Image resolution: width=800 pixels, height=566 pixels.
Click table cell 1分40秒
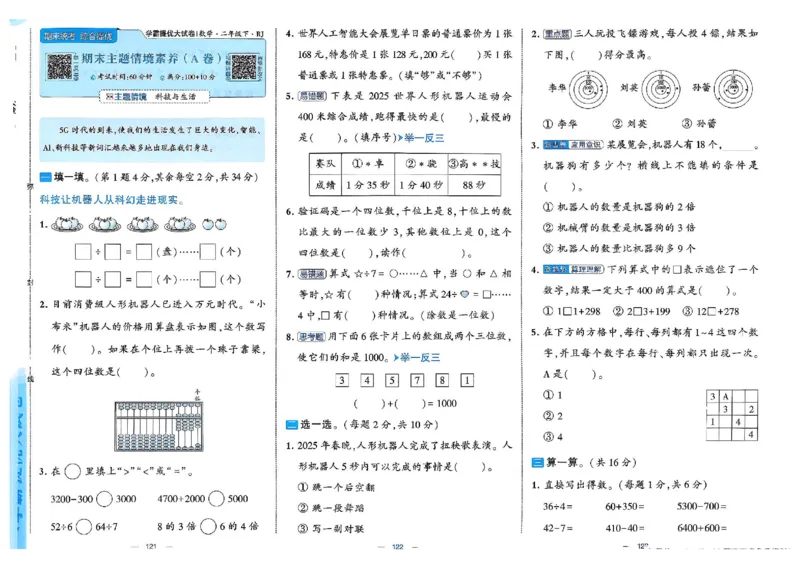click(421, 185)
